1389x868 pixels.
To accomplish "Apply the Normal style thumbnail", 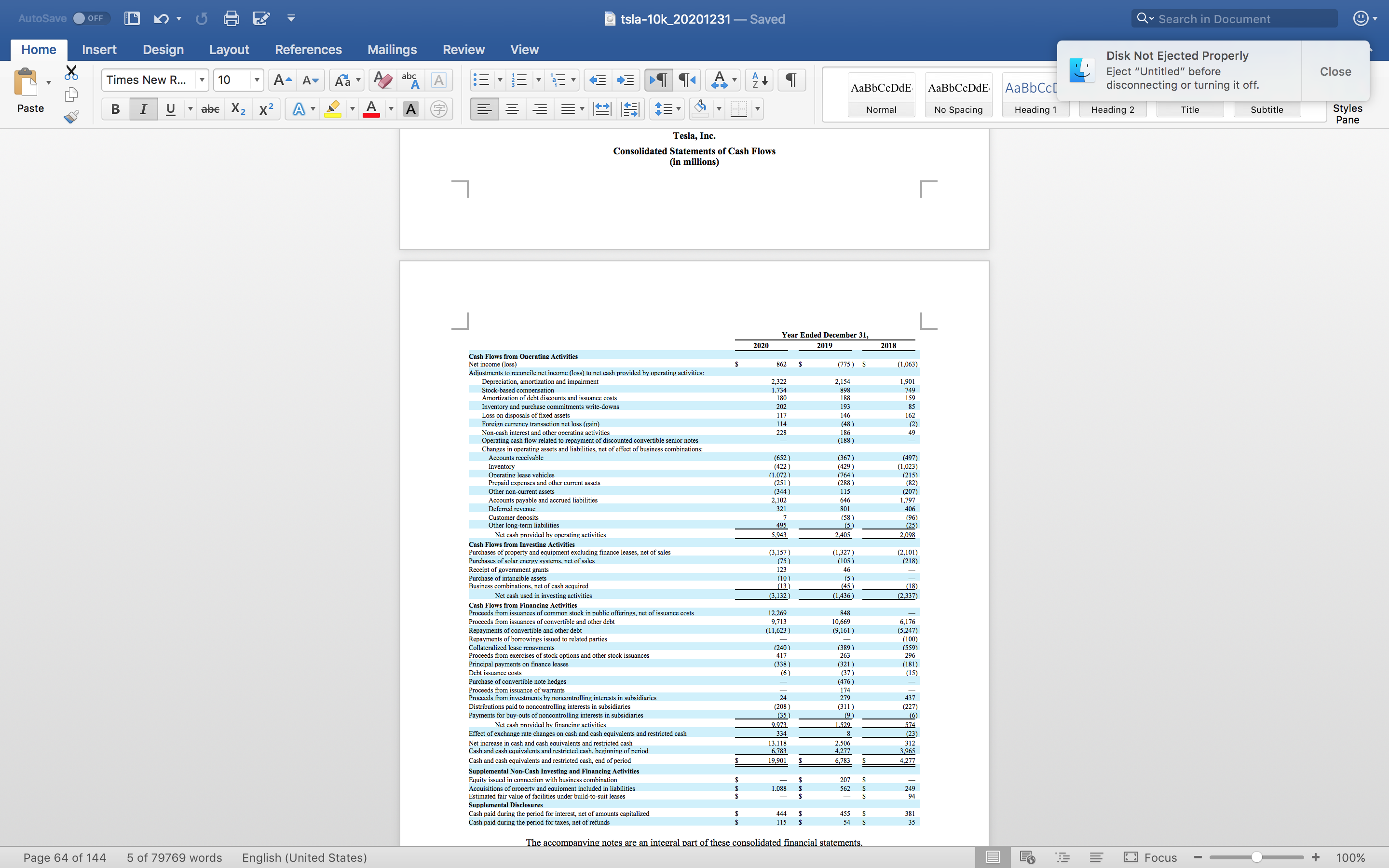I will (x=881, y=94).
